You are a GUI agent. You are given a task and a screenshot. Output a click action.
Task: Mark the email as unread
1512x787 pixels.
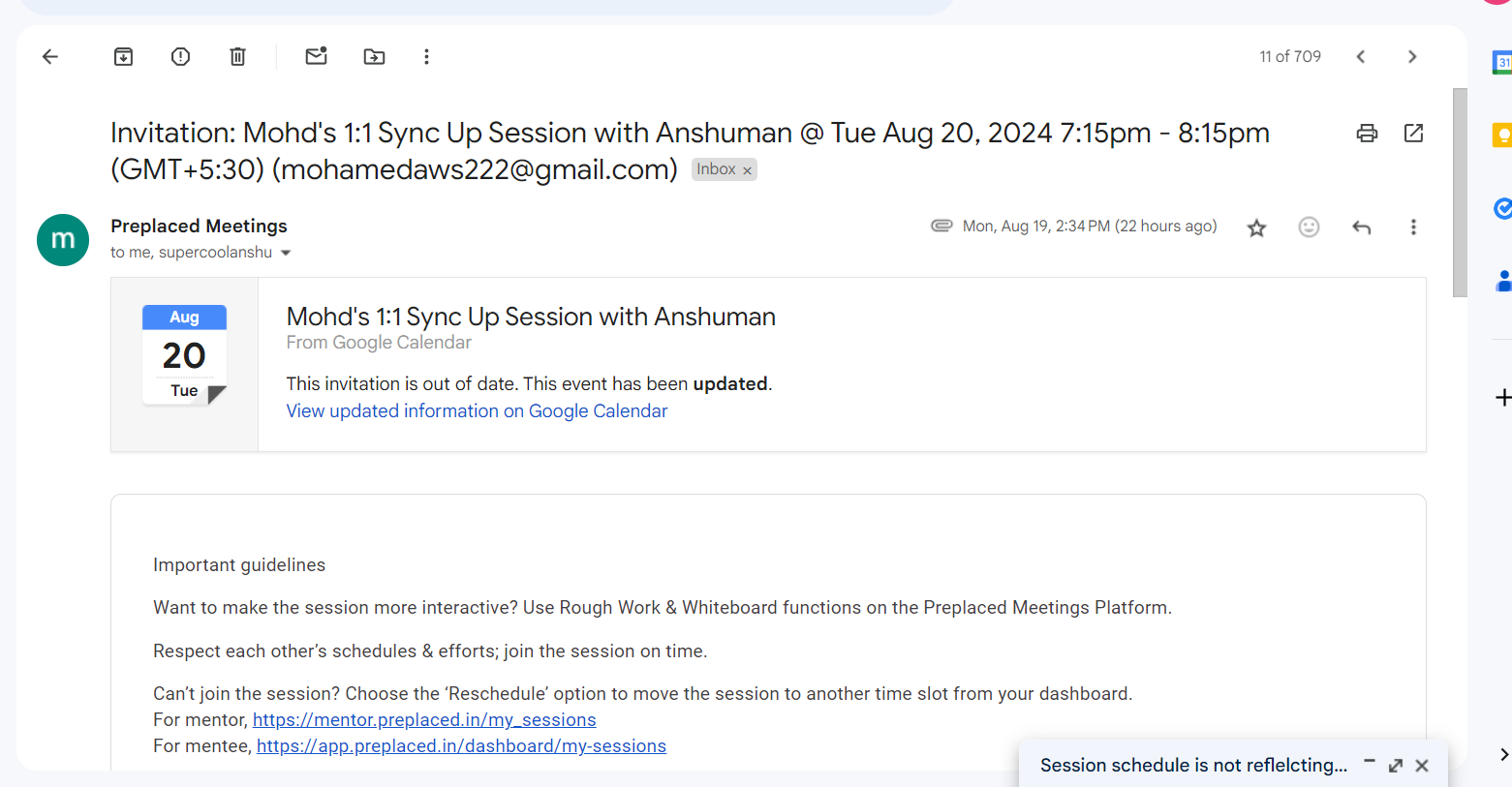coord(316,57)
